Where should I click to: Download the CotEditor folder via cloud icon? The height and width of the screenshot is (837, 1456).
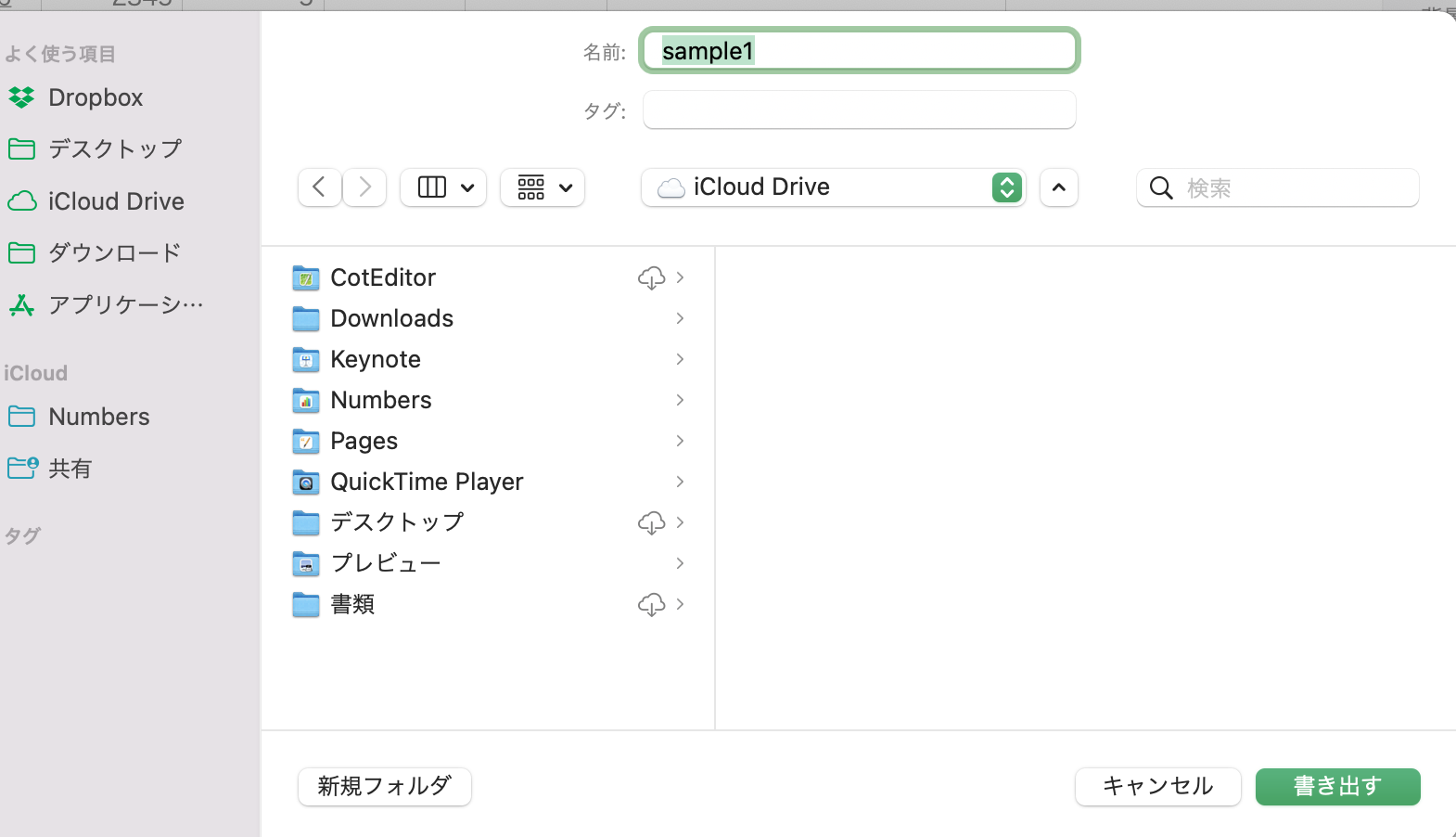point(651,277)
